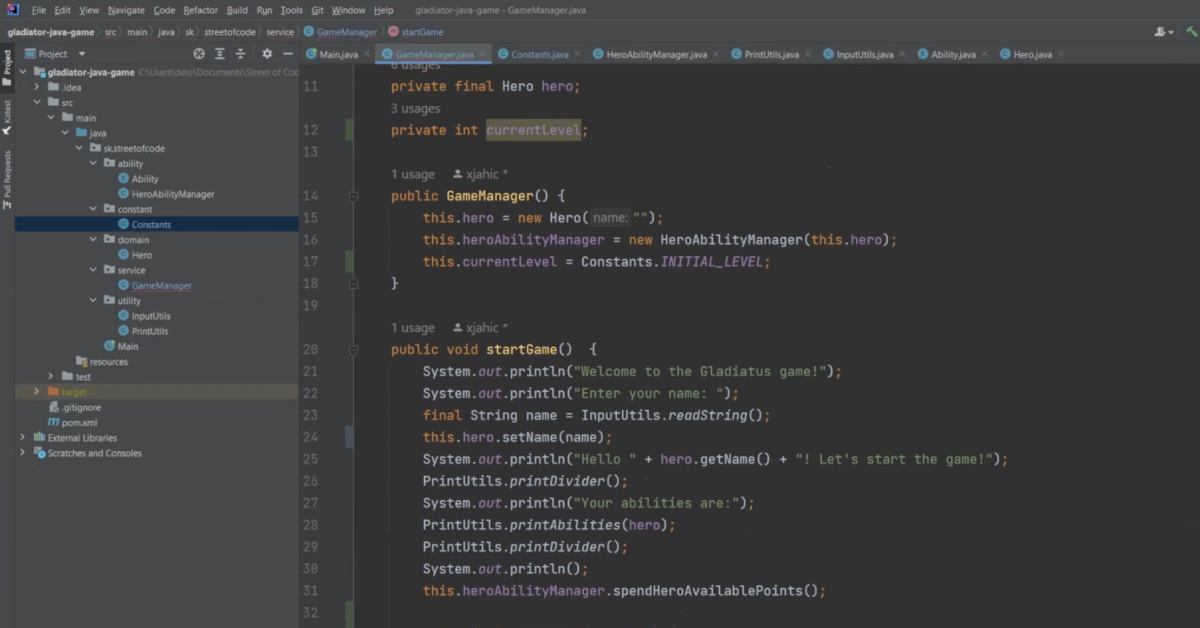
Task: Toggle code folding at GameManager constructor line 14
Action: [x=353, y=196]
